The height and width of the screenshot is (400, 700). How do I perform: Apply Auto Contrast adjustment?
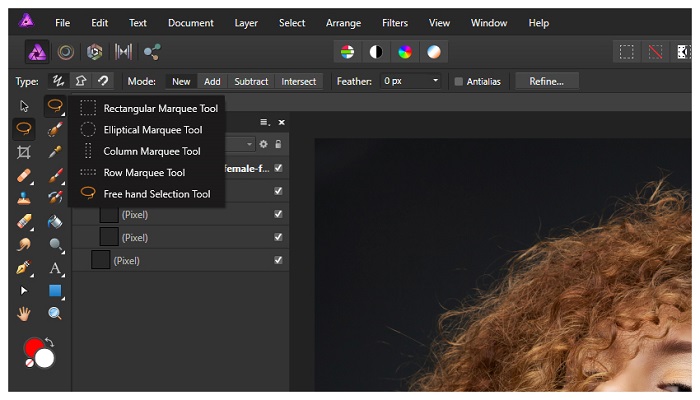(376, 52)
